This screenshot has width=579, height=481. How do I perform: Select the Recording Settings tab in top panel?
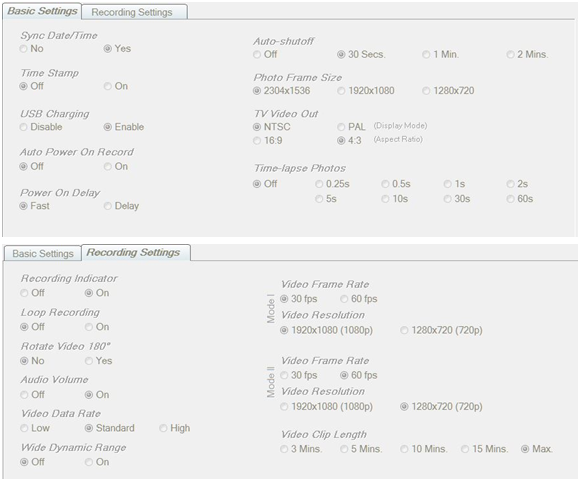click(x=134, y=12)
